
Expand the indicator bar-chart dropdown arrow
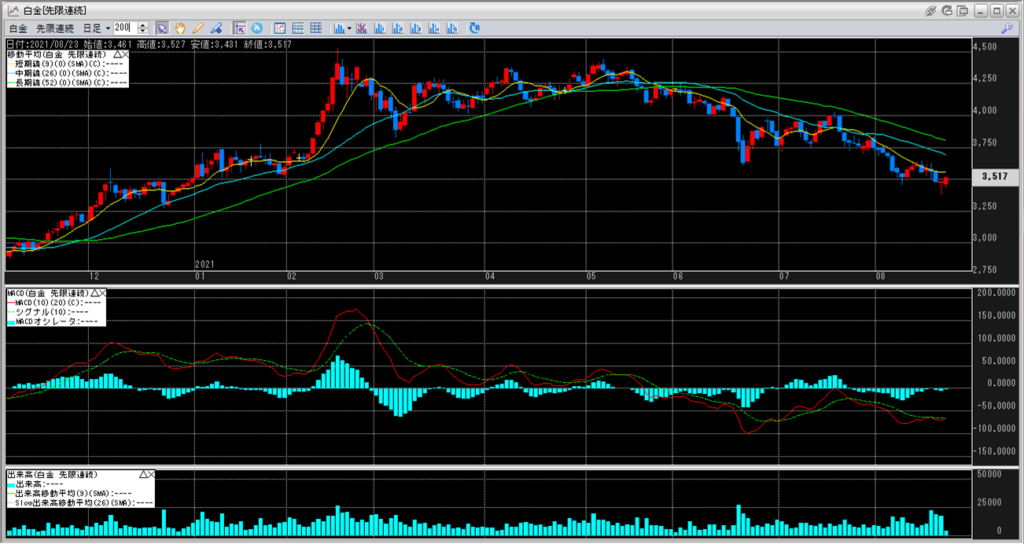point(349,28)
